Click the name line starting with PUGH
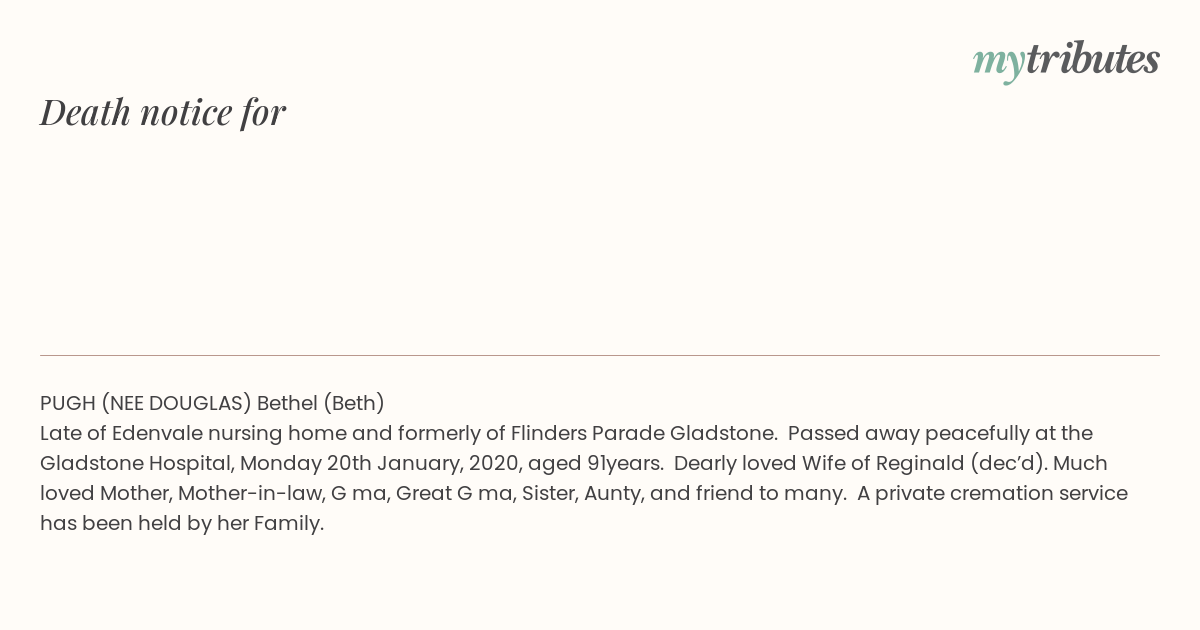The image size is (1200, 630). point(212,403)
